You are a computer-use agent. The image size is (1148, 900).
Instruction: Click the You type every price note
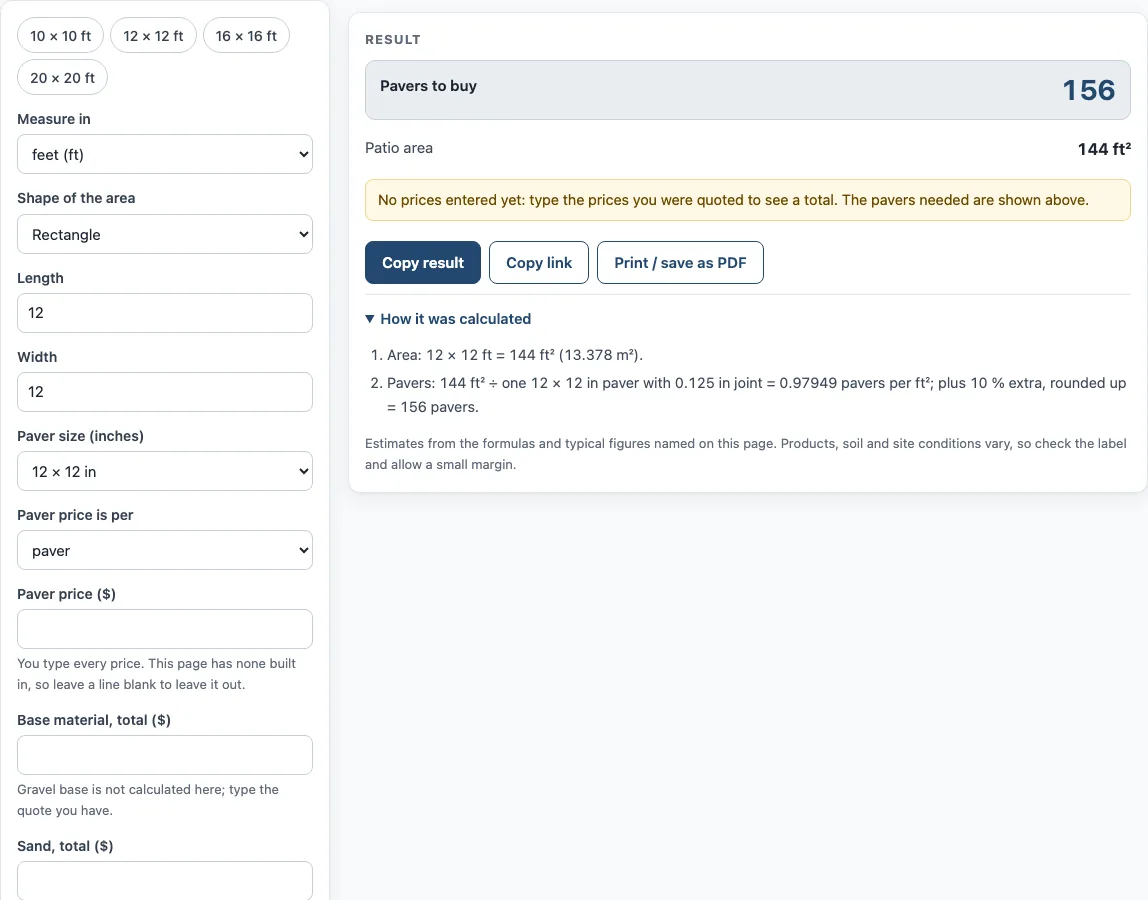tap(157, 674)
